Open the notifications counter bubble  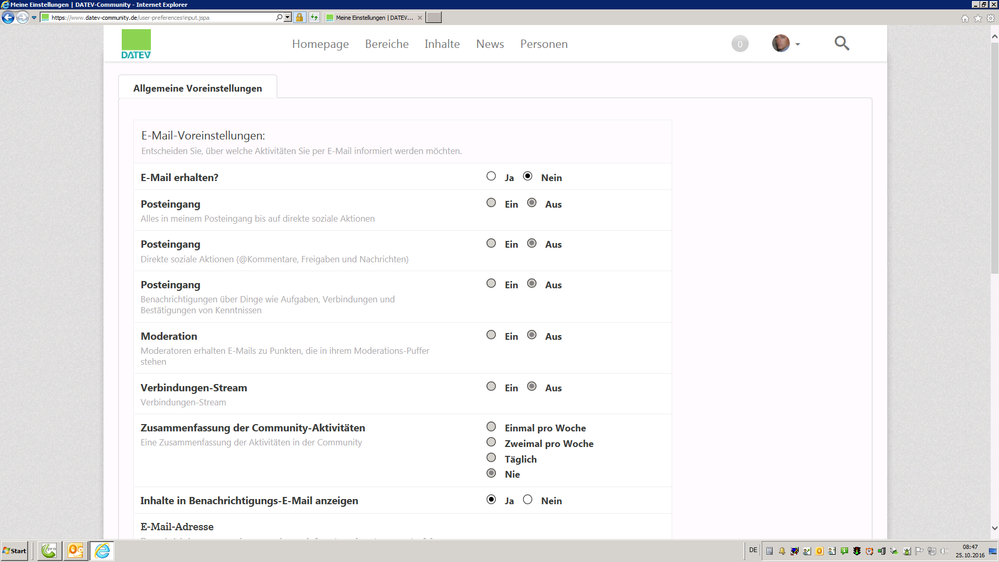pos(740,44)
